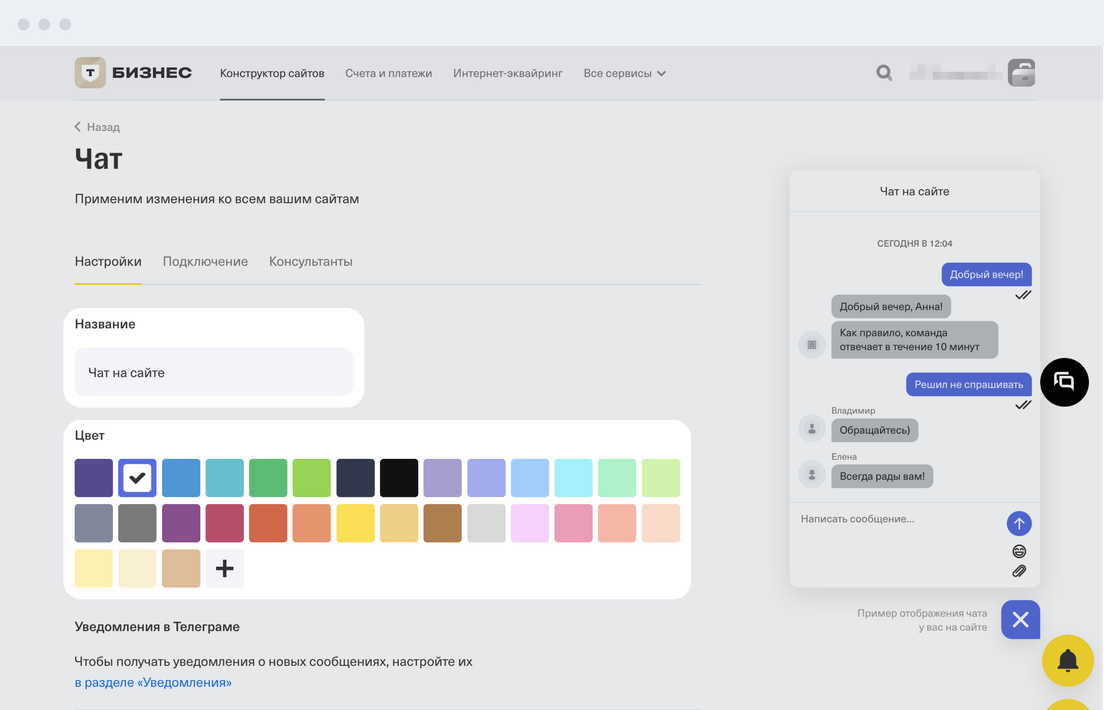Viewport: 1104px width, 710px height.
Task: Expand the Все сервисы dropdown
Action: 625,73
